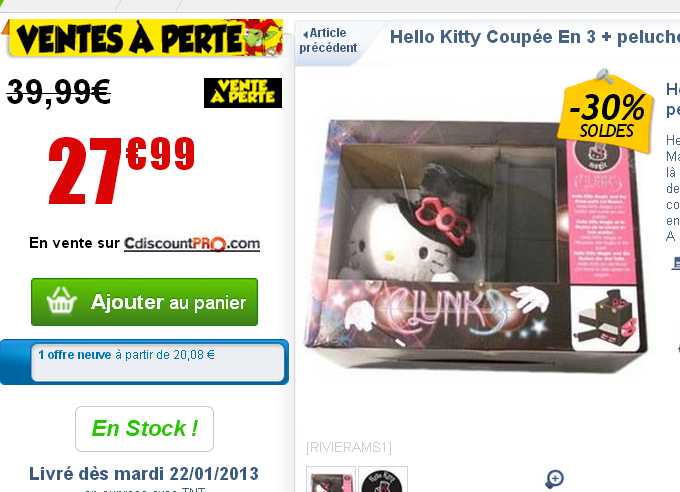
Task: Select the first product box thumbnail
Action: 331,479
